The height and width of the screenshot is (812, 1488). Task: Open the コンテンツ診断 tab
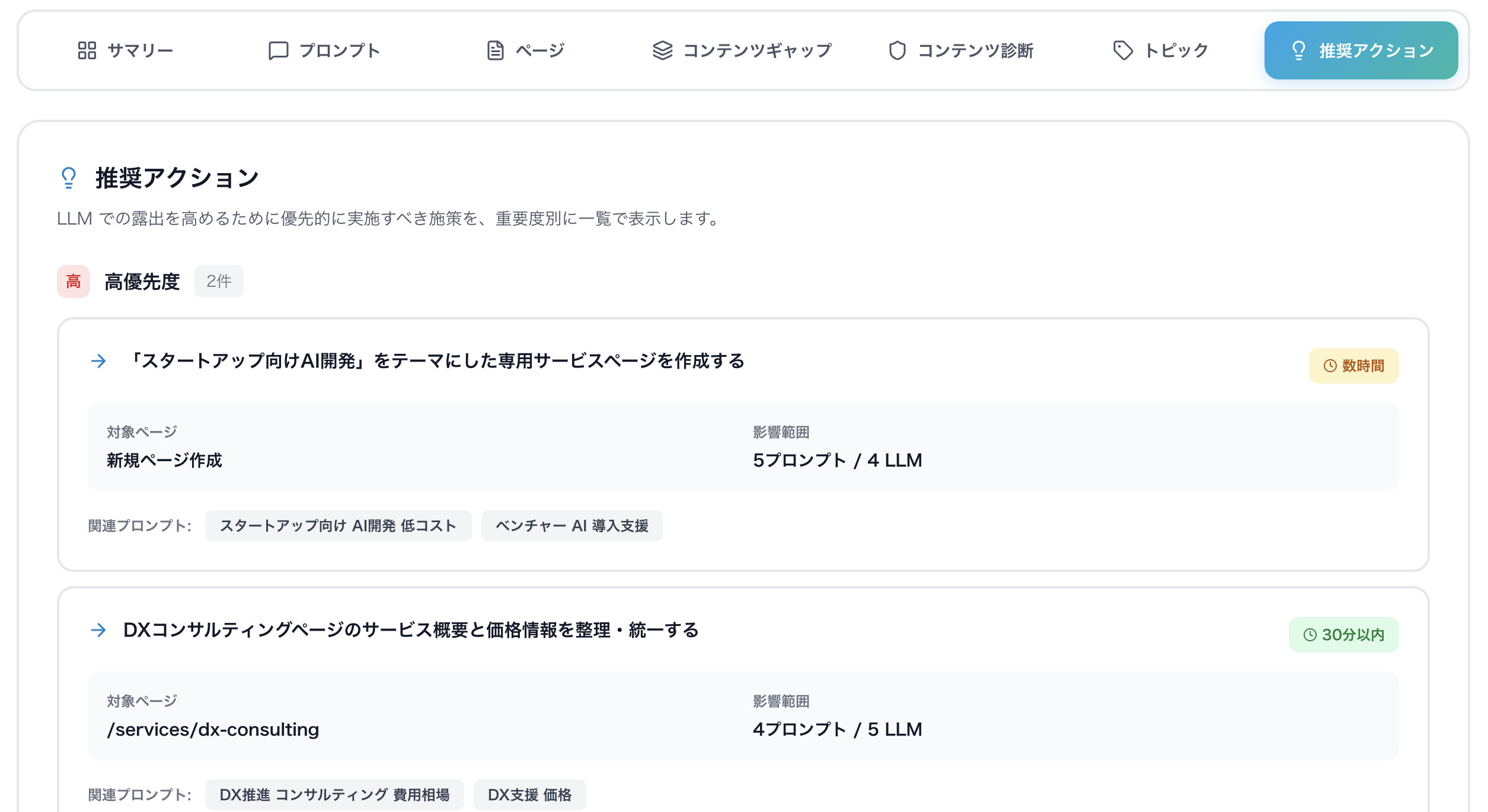[x=962, y=50]
